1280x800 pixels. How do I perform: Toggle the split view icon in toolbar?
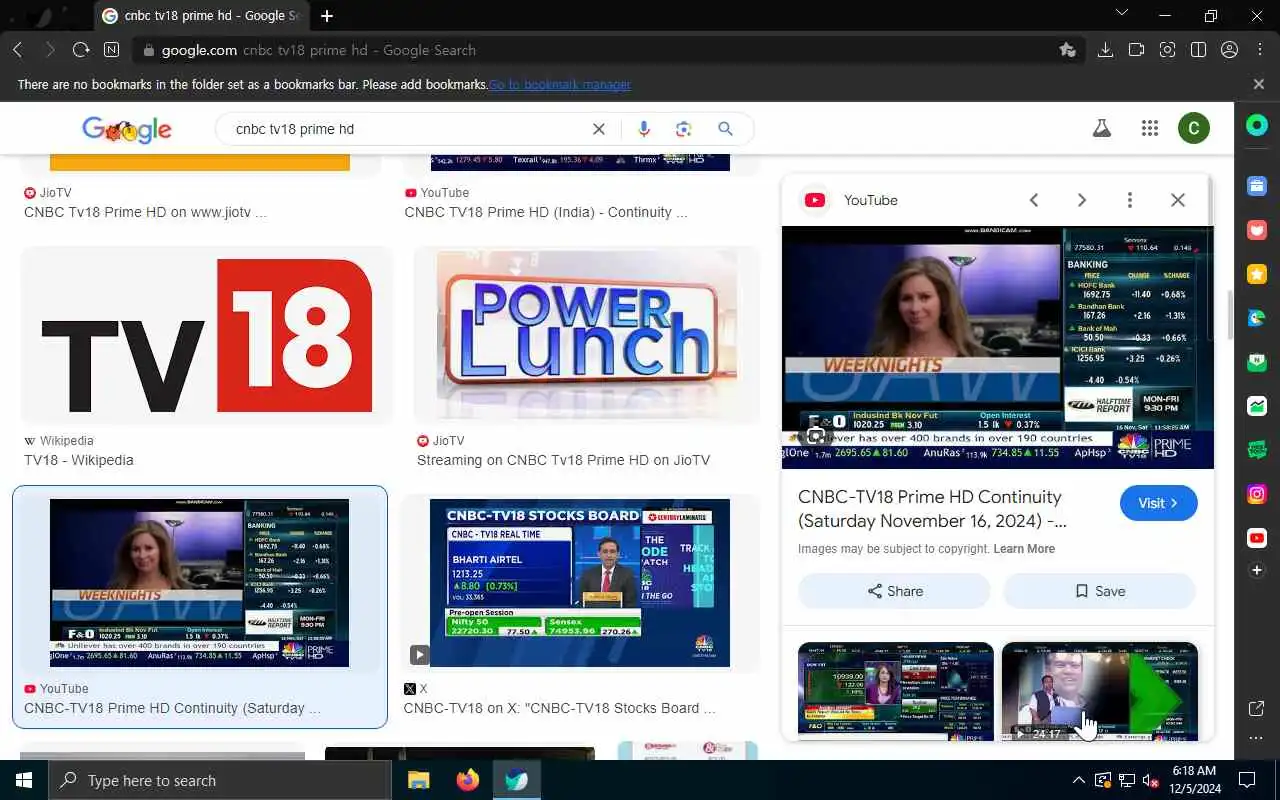1198,50
